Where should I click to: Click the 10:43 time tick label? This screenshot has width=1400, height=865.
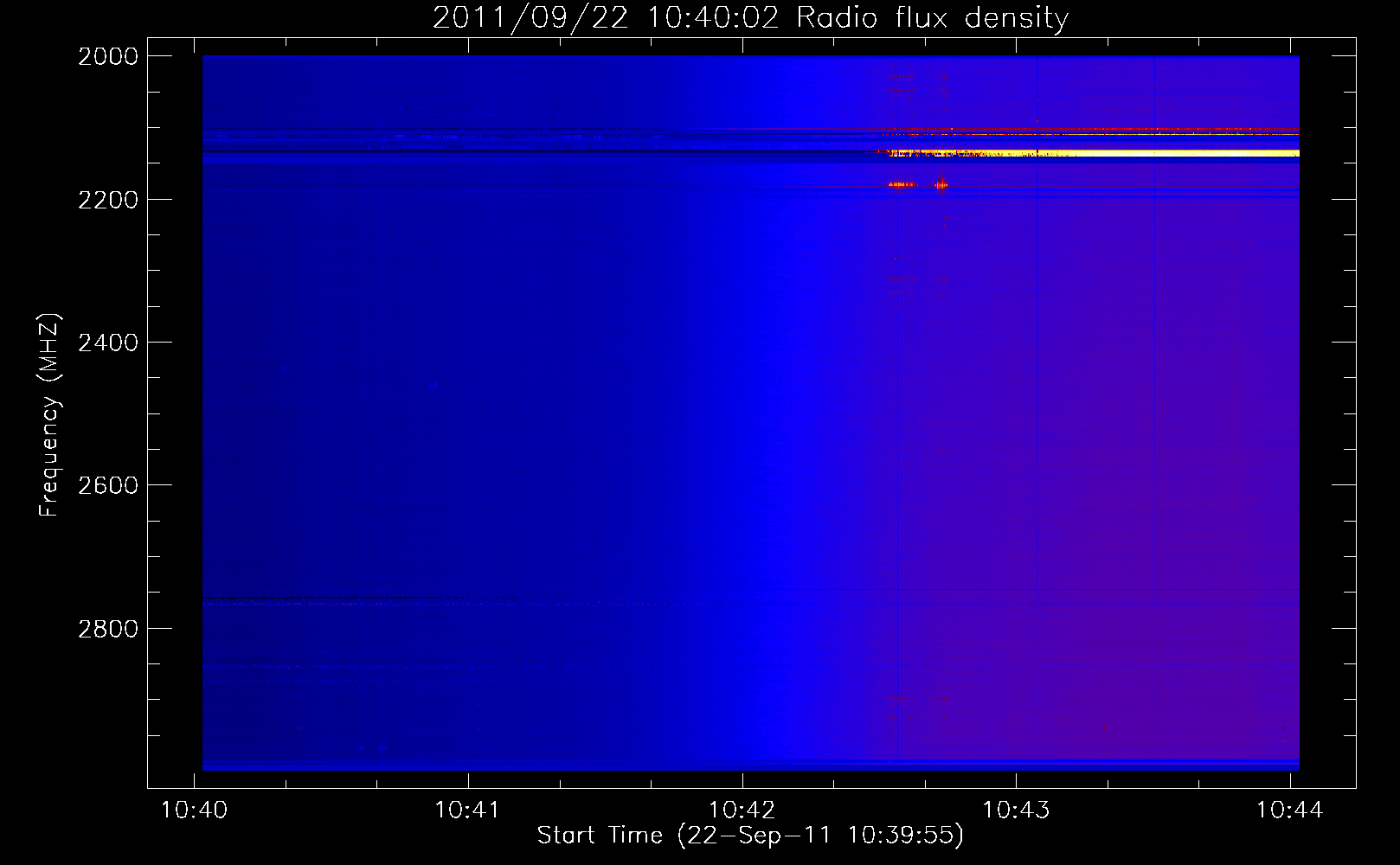pos(1016,810)
